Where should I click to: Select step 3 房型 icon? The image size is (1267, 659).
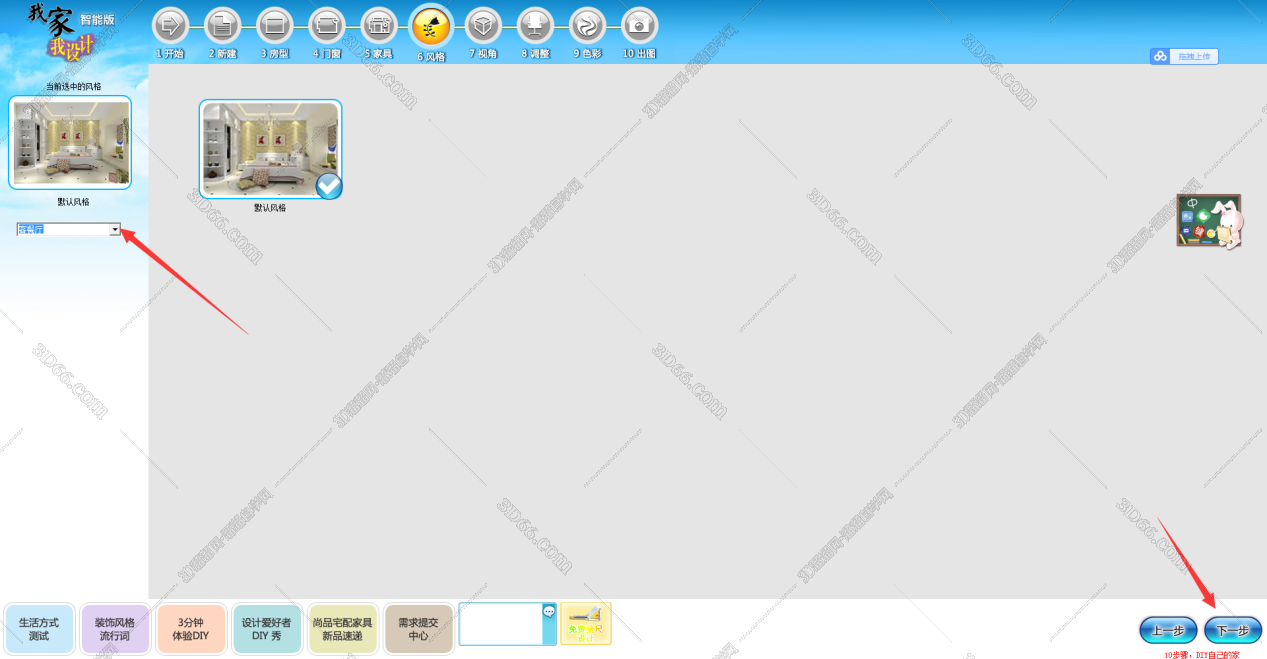(274, 26)
